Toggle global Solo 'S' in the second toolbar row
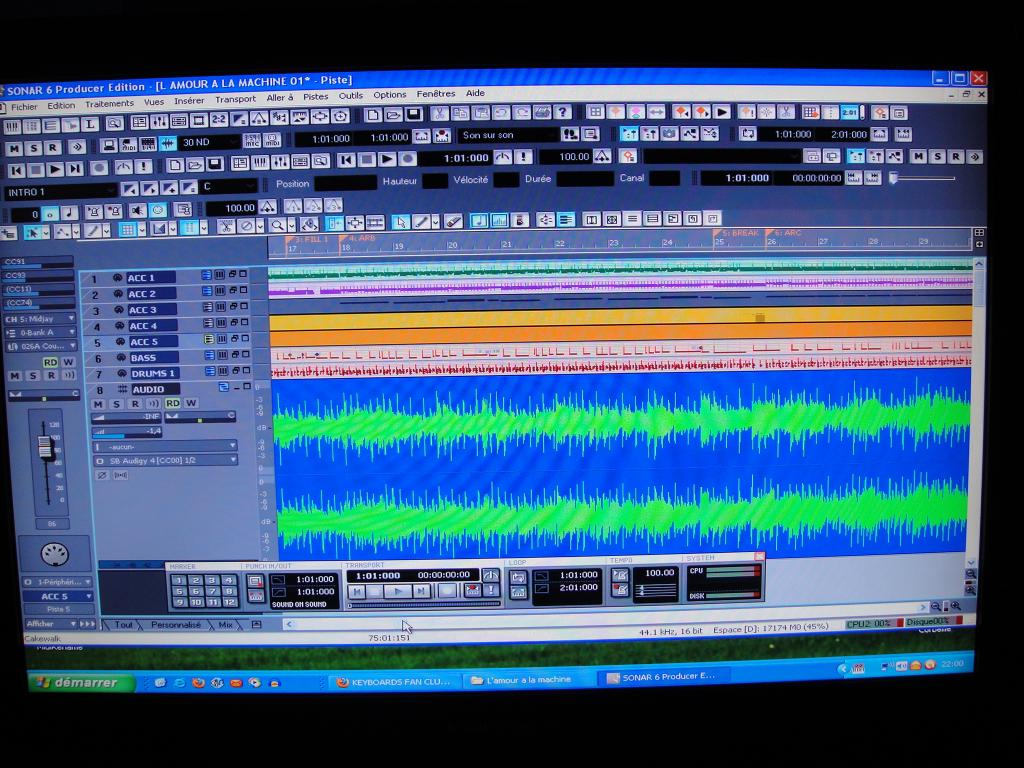Screen dimensions: 1024x768 pos(33,148)
